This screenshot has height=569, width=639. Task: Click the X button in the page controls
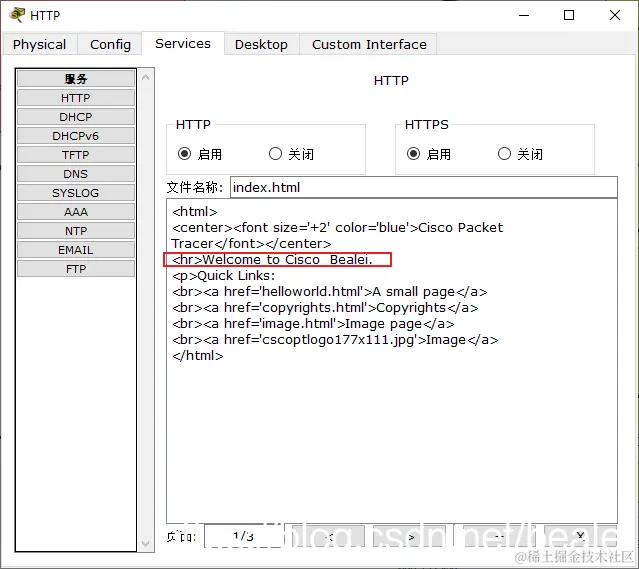point(580,536)
